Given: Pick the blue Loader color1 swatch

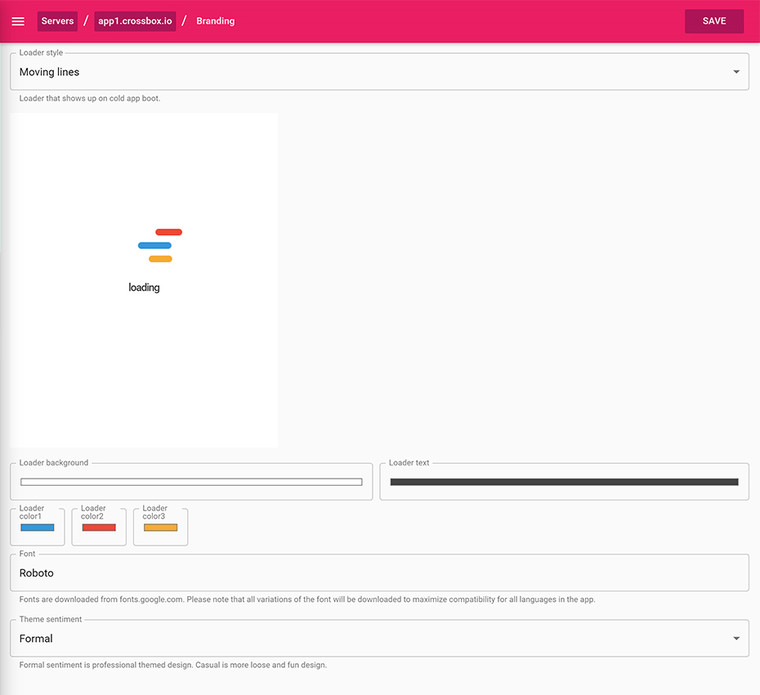Looking at the screenshot, I should tap(37, 527).
